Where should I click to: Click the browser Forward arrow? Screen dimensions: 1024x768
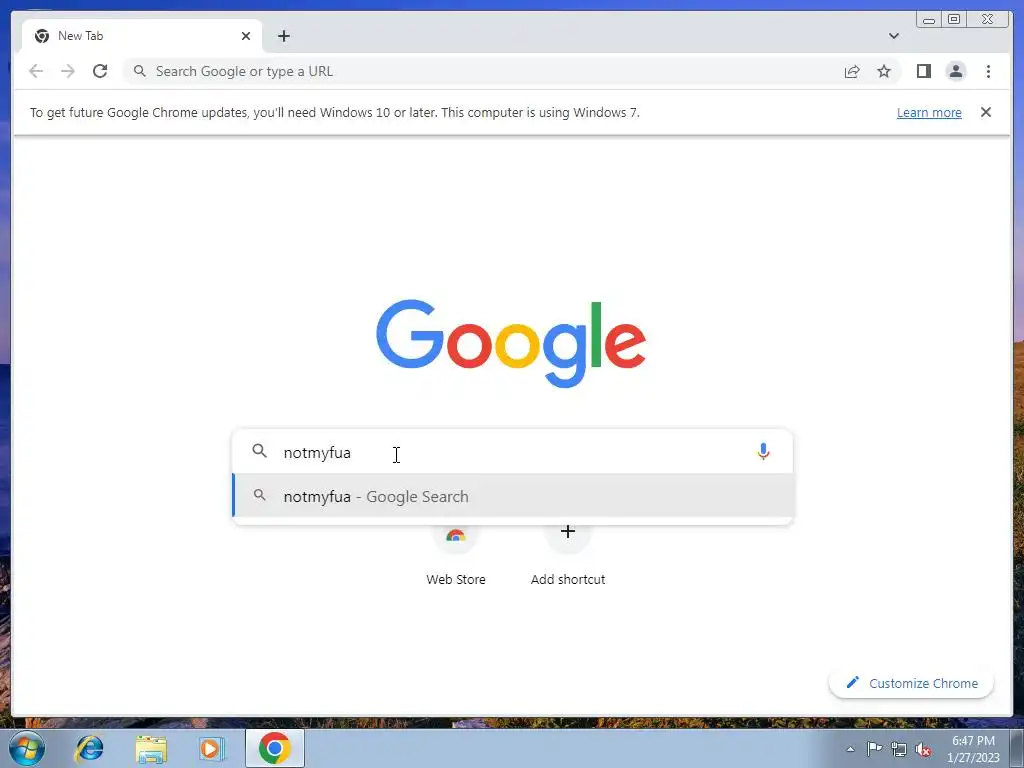(x=68, y=71)
